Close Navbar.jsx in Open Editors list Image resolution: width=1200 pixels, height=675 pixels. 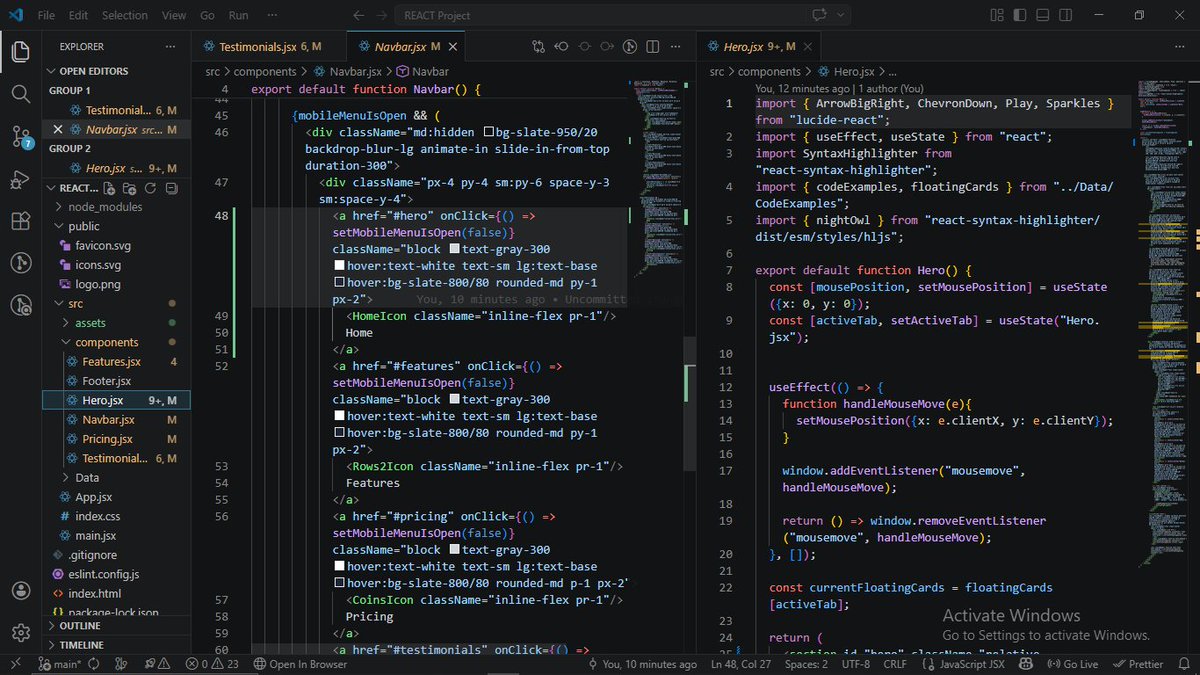point(57,130)
